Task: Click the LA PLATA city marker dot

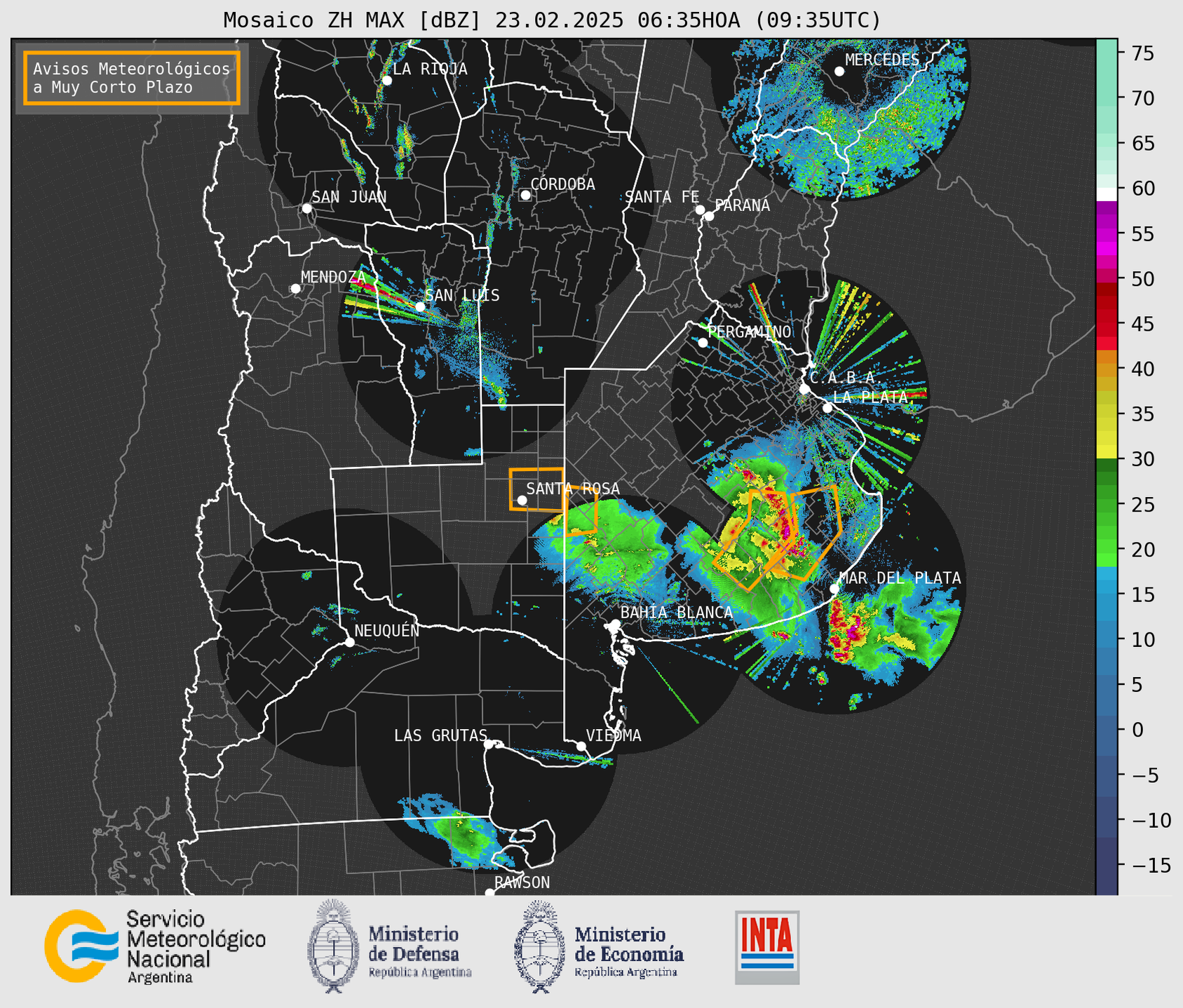Action: pyautogui.click(x=827, y=408)
